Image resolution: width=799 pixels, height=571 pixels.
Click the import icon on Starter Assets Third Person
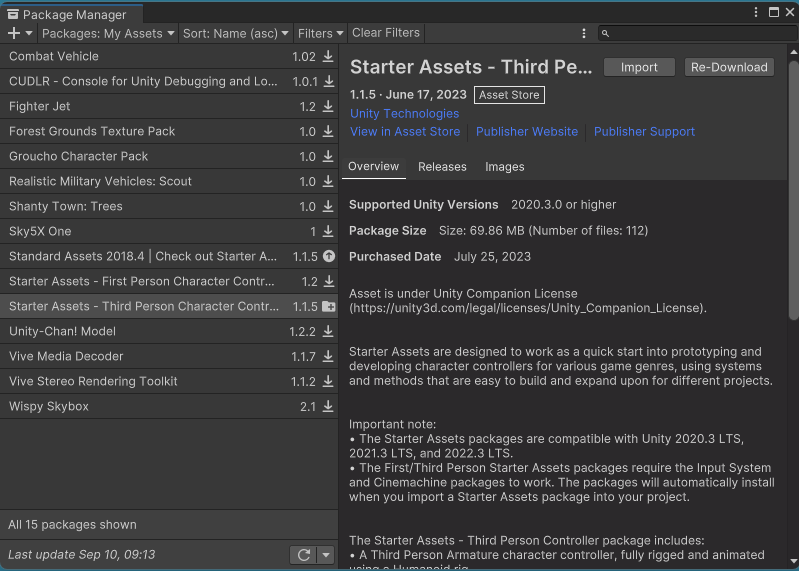[328, 307]
